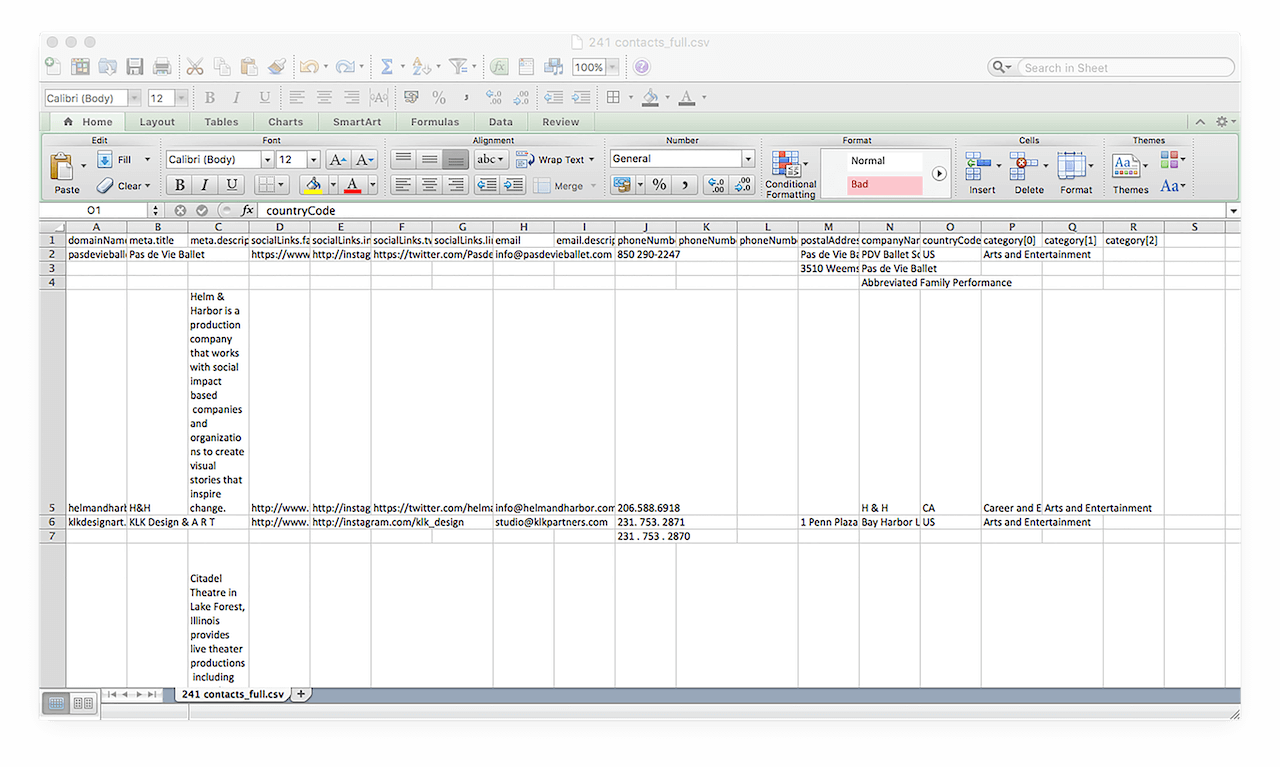The image size is (1280, 767).
Task: Open the ribbon font name dropdown
Action: pos(267,160)
